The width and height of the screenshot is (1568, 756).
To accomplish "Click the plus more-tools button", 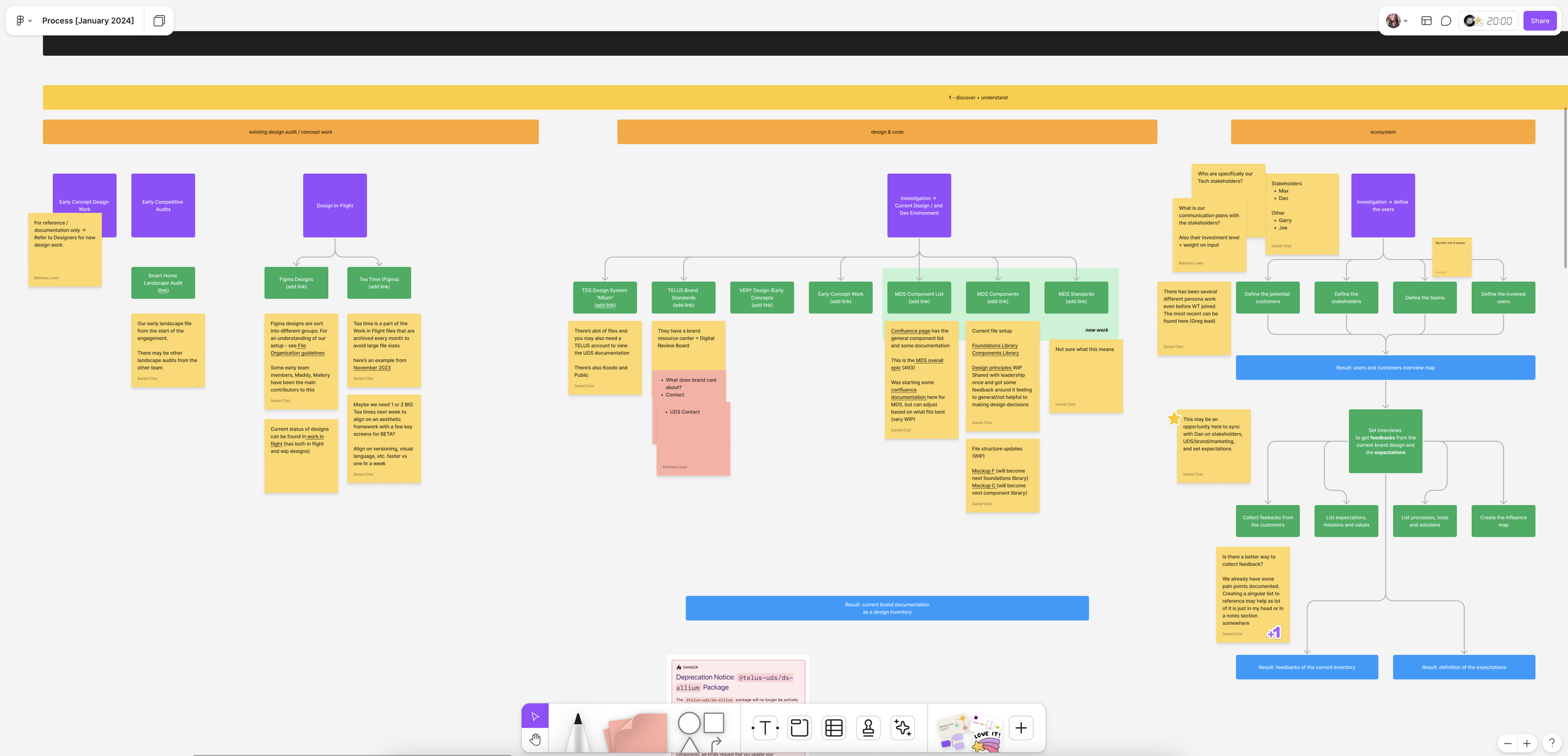I will tap(1020, 728).
